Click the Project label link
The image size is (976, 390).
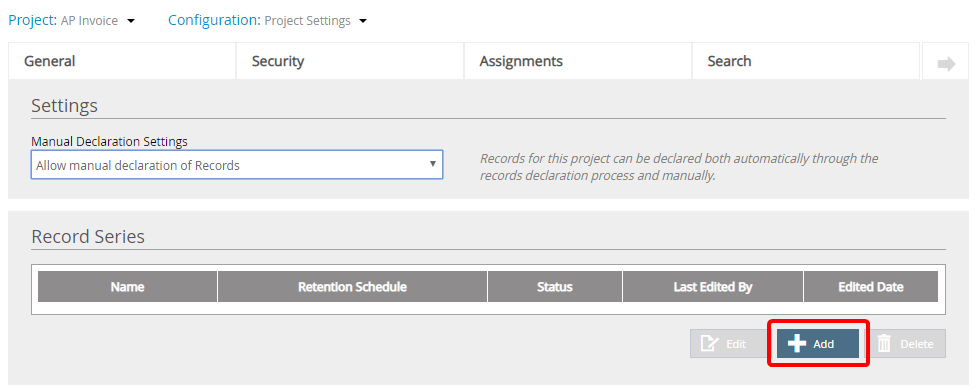coord(33,21)
